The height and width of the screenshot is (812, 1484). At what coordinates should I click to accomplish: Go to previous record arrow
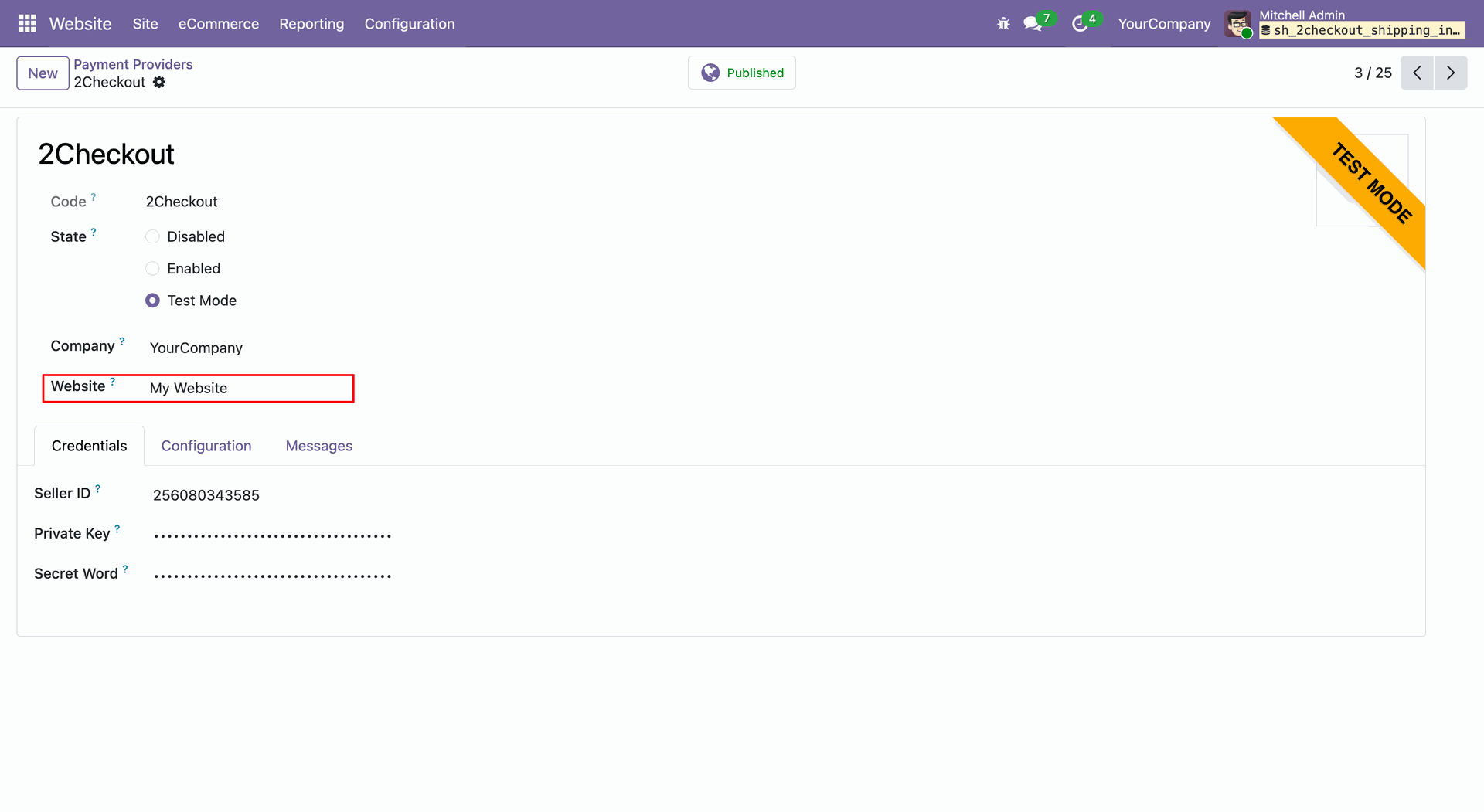[x=1417, y=73]
